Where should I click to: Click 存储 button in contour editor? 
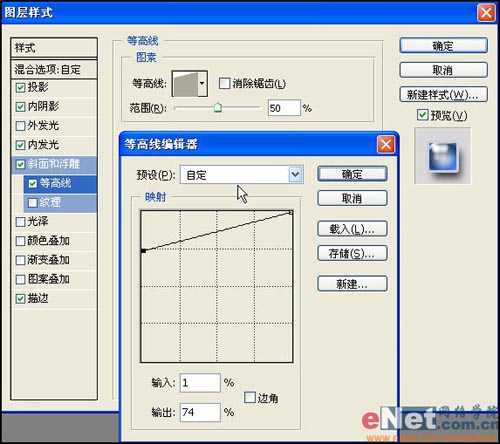tap(352, 254)
